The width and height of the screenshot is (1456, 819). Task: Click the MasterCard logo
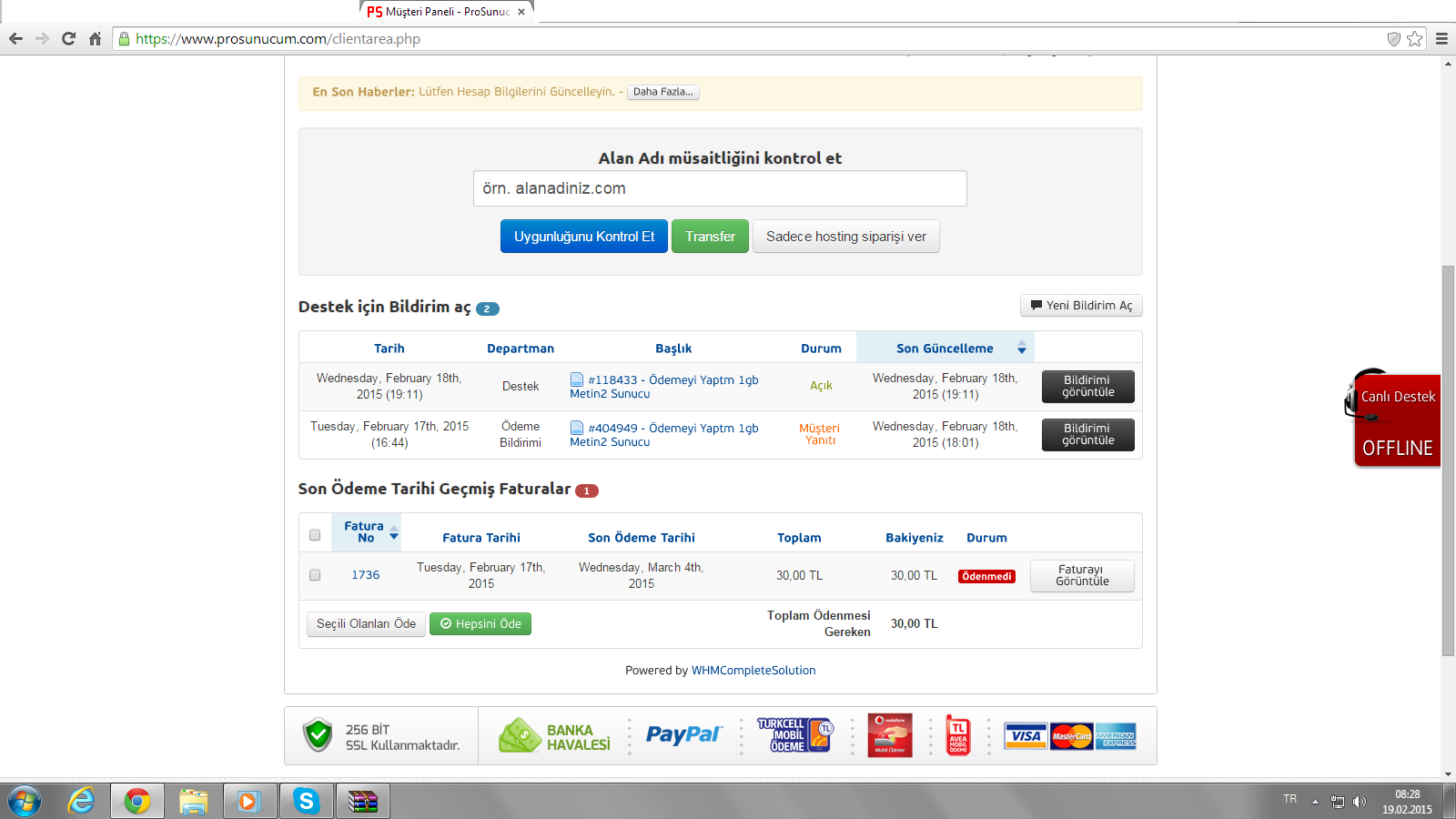pyautogui.click(x=1071, y=736)
